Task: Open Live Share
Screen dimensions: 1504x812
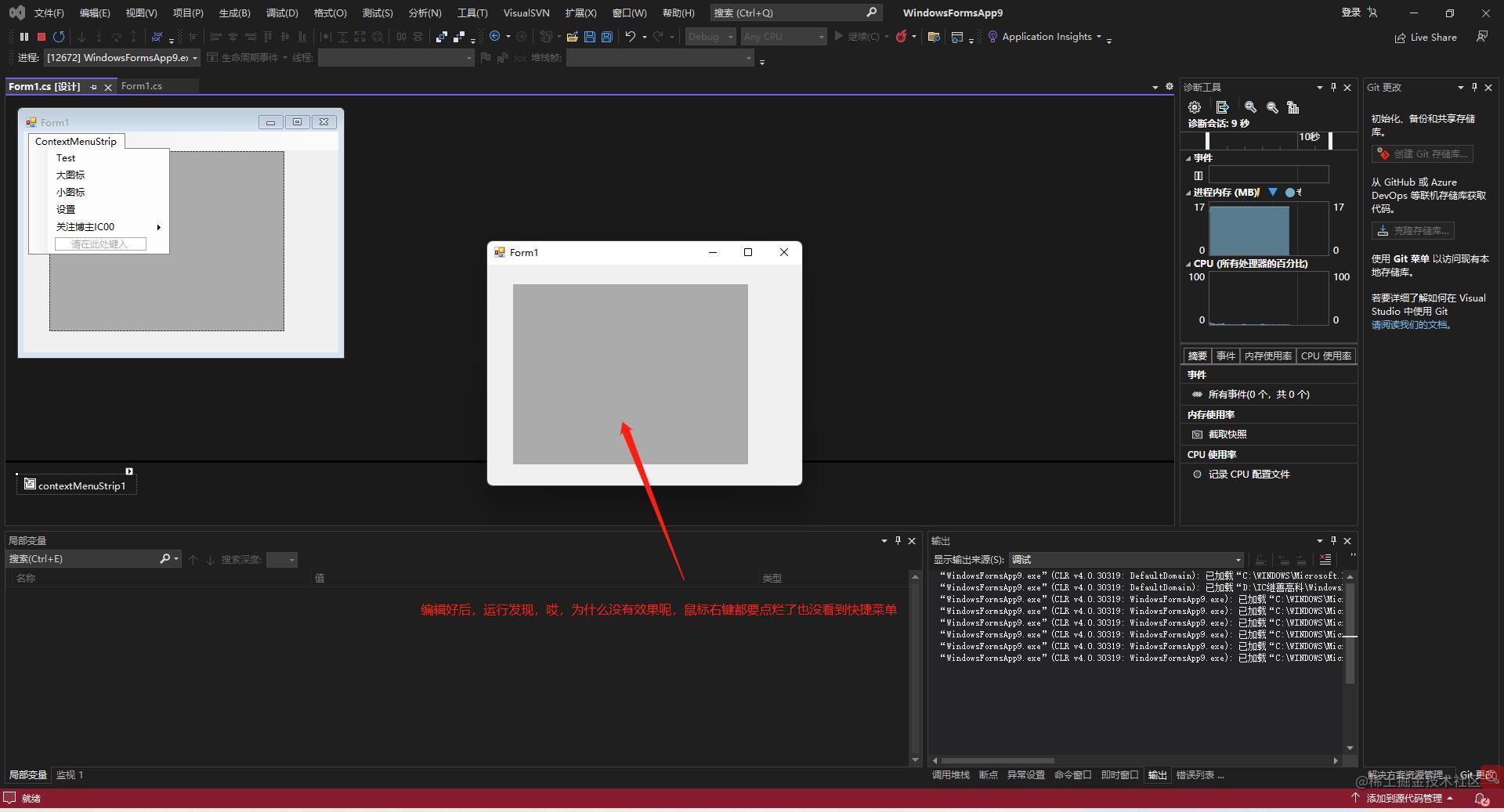Action: (1426, 37)
